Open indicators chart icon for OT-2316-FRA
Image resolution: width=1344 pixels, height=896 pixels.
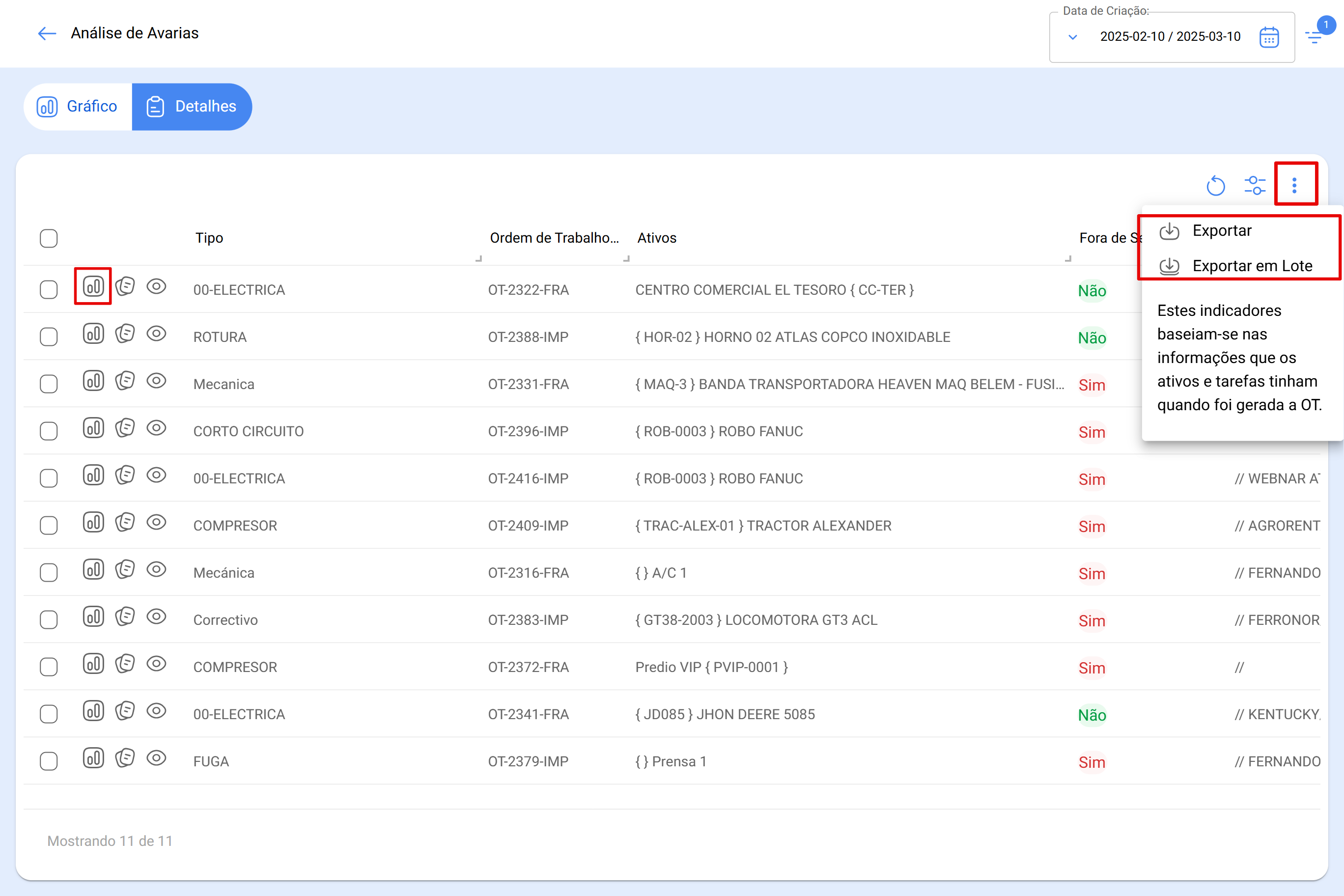pos(93,568)
